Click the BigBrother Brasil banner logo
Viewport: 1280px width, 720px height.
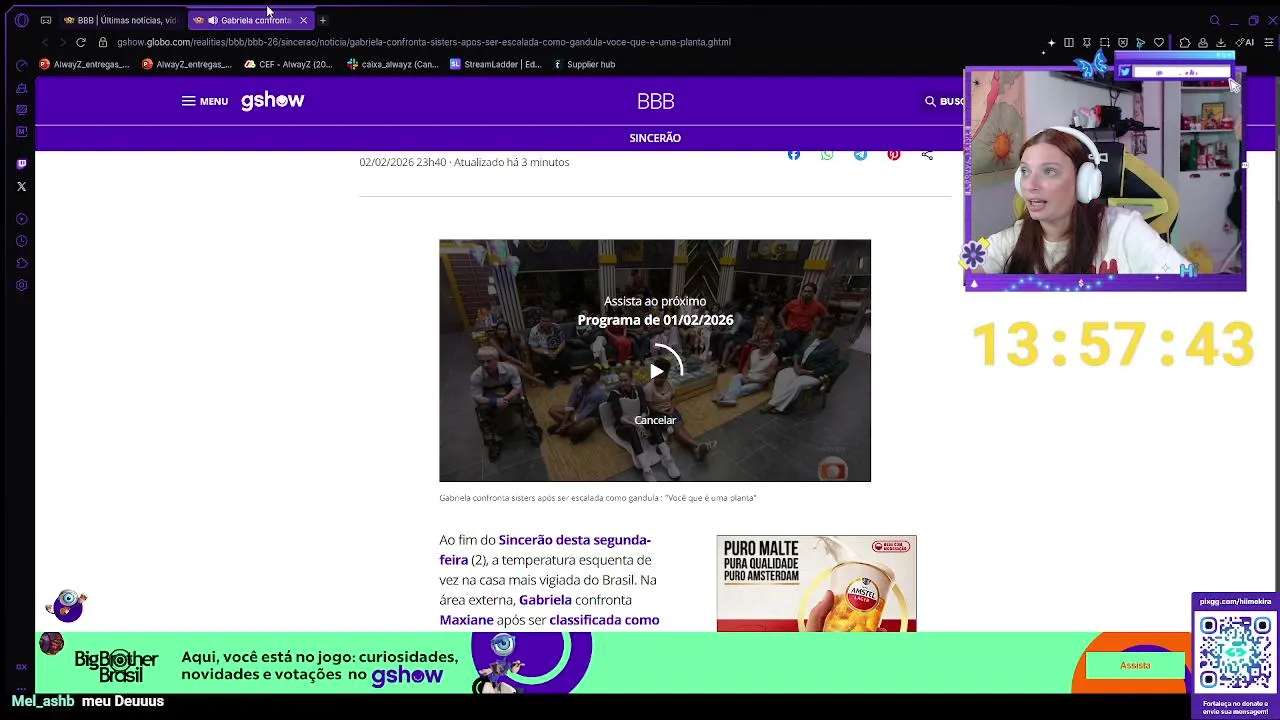pyautogui.click(x=116, y=664)
